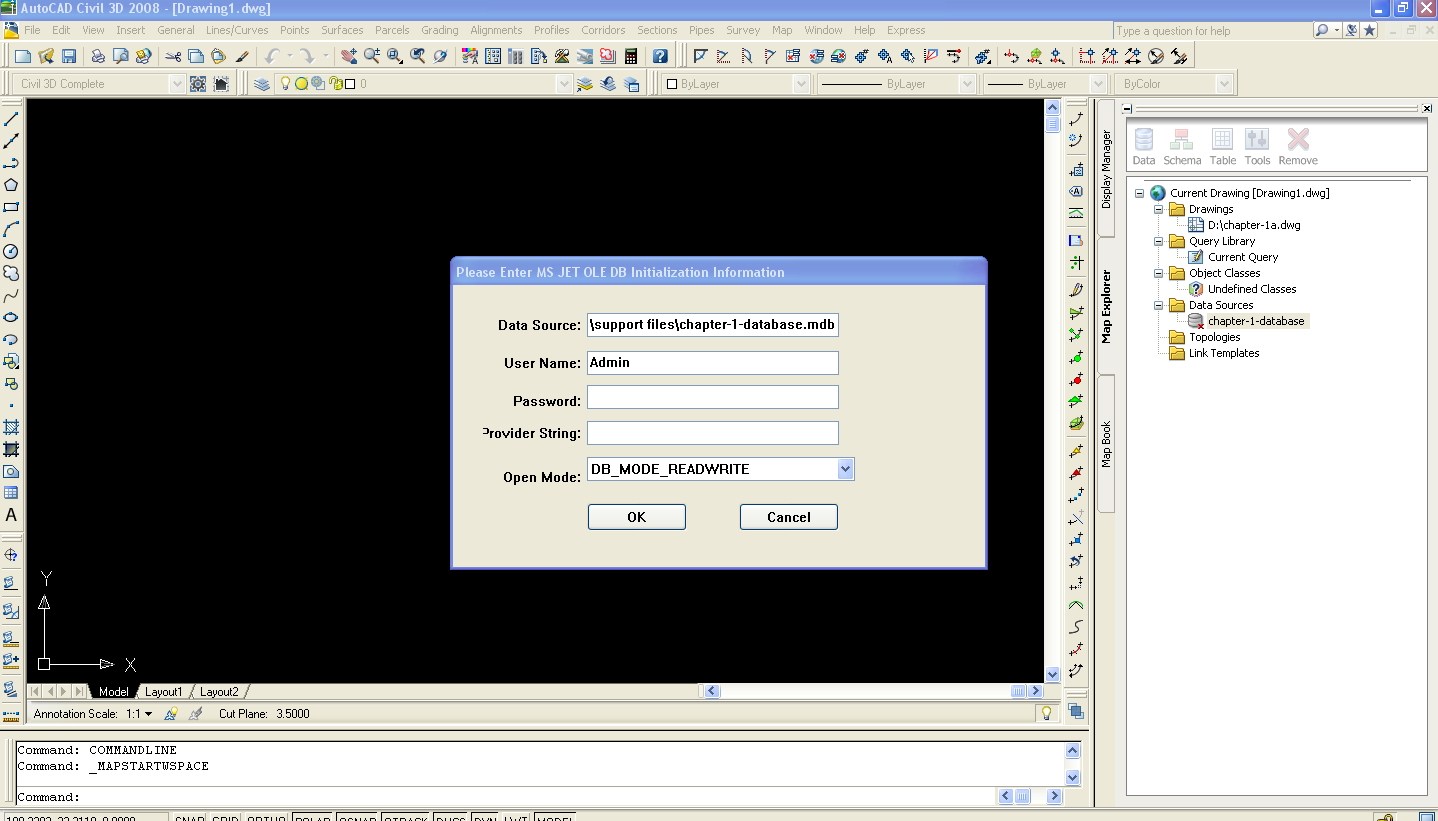Open the Open Mode dropdown in the dialog
This screenshot has height=821, width=1438.
click(845, 468)
